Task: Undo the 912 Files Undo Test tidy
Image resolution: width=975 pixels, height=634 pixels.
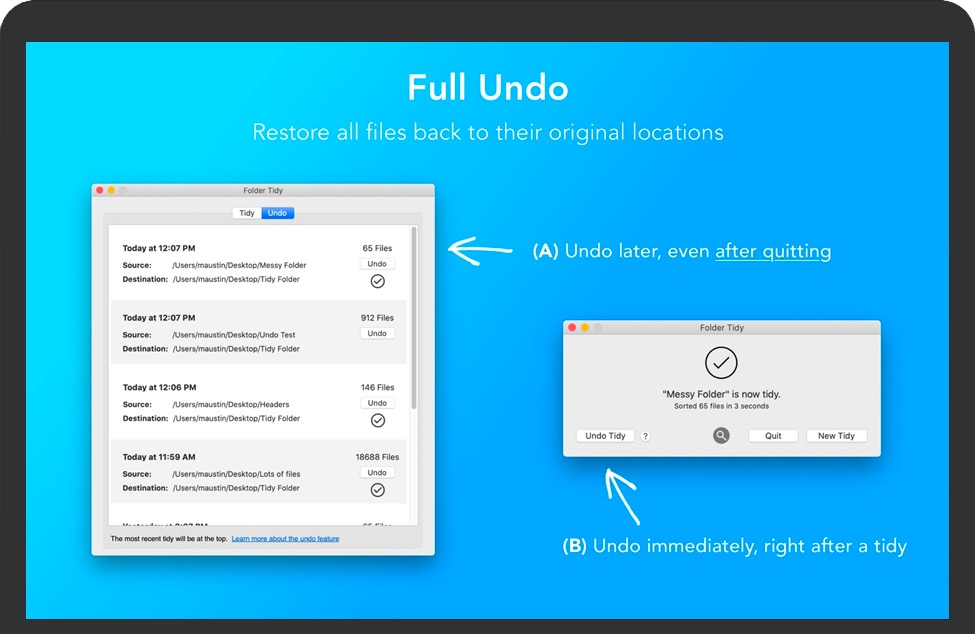Action: 377,333
